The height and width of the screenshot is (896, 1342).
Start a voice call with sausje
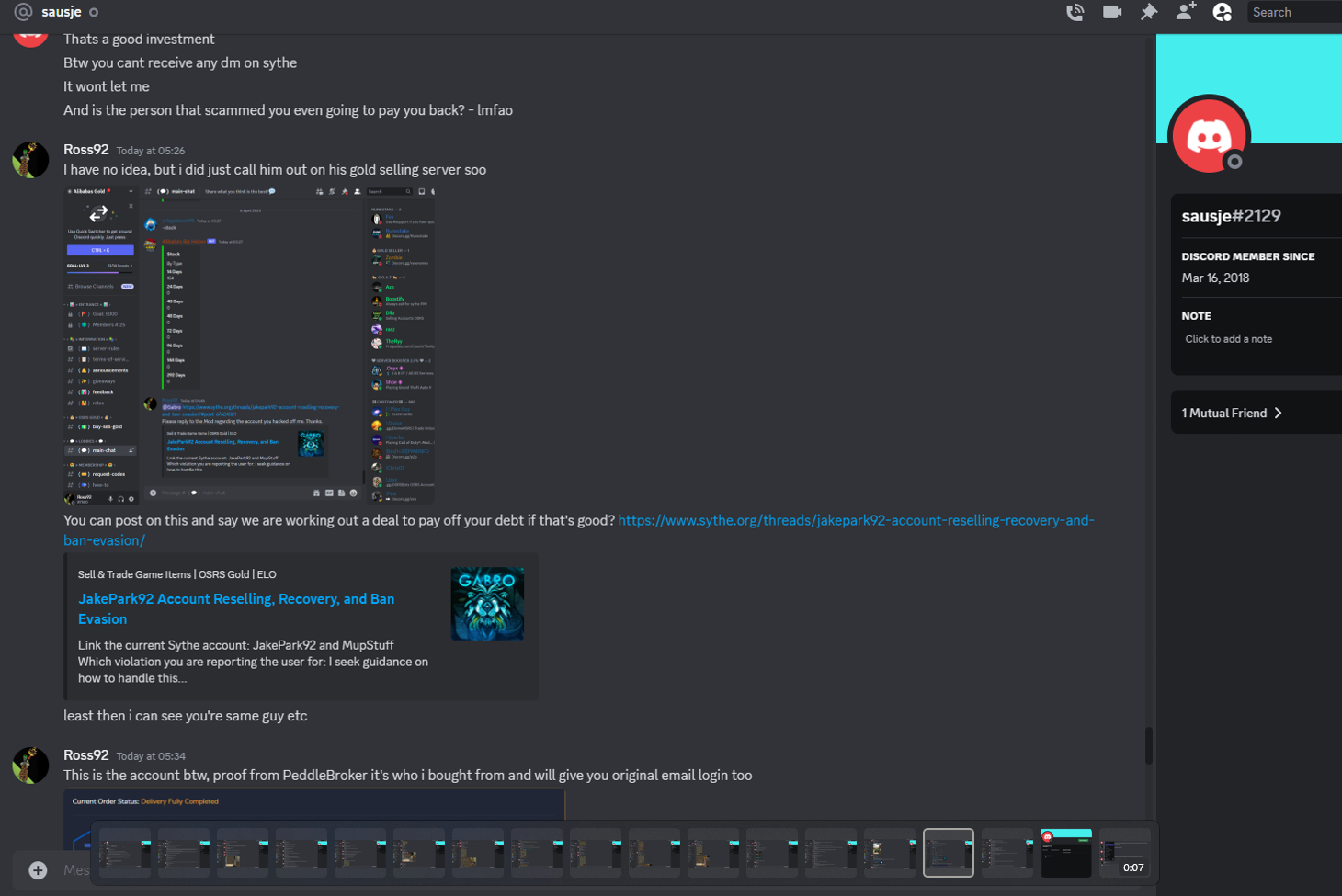click(x=1075, y=12)
